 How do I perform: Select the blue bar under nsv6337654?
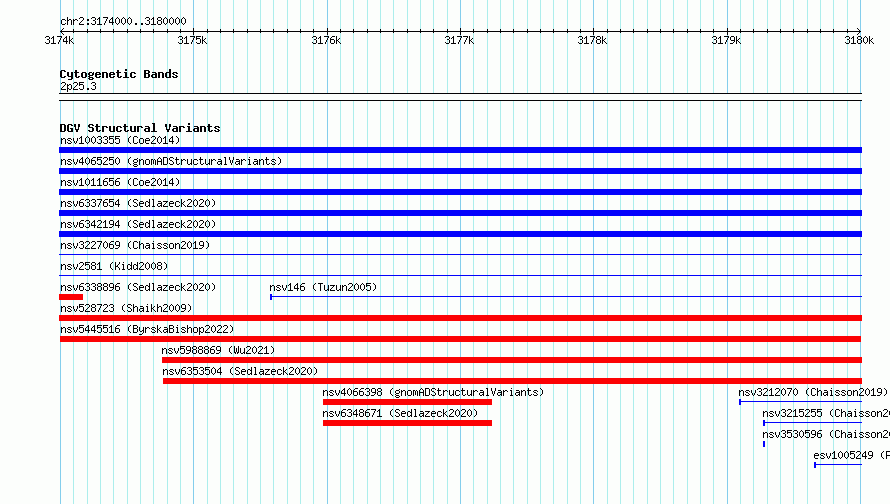(460, 213)
